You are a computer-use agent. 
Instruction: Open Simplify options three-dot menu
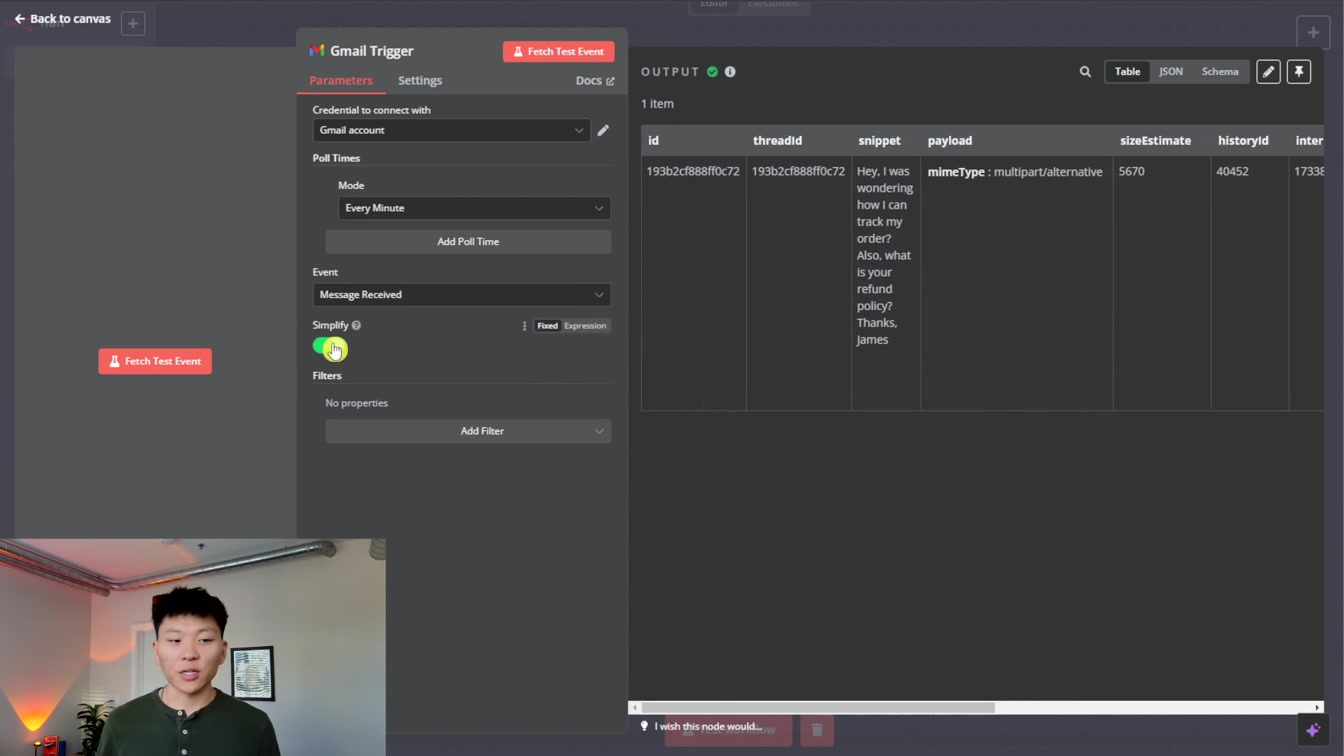(524, 326)
